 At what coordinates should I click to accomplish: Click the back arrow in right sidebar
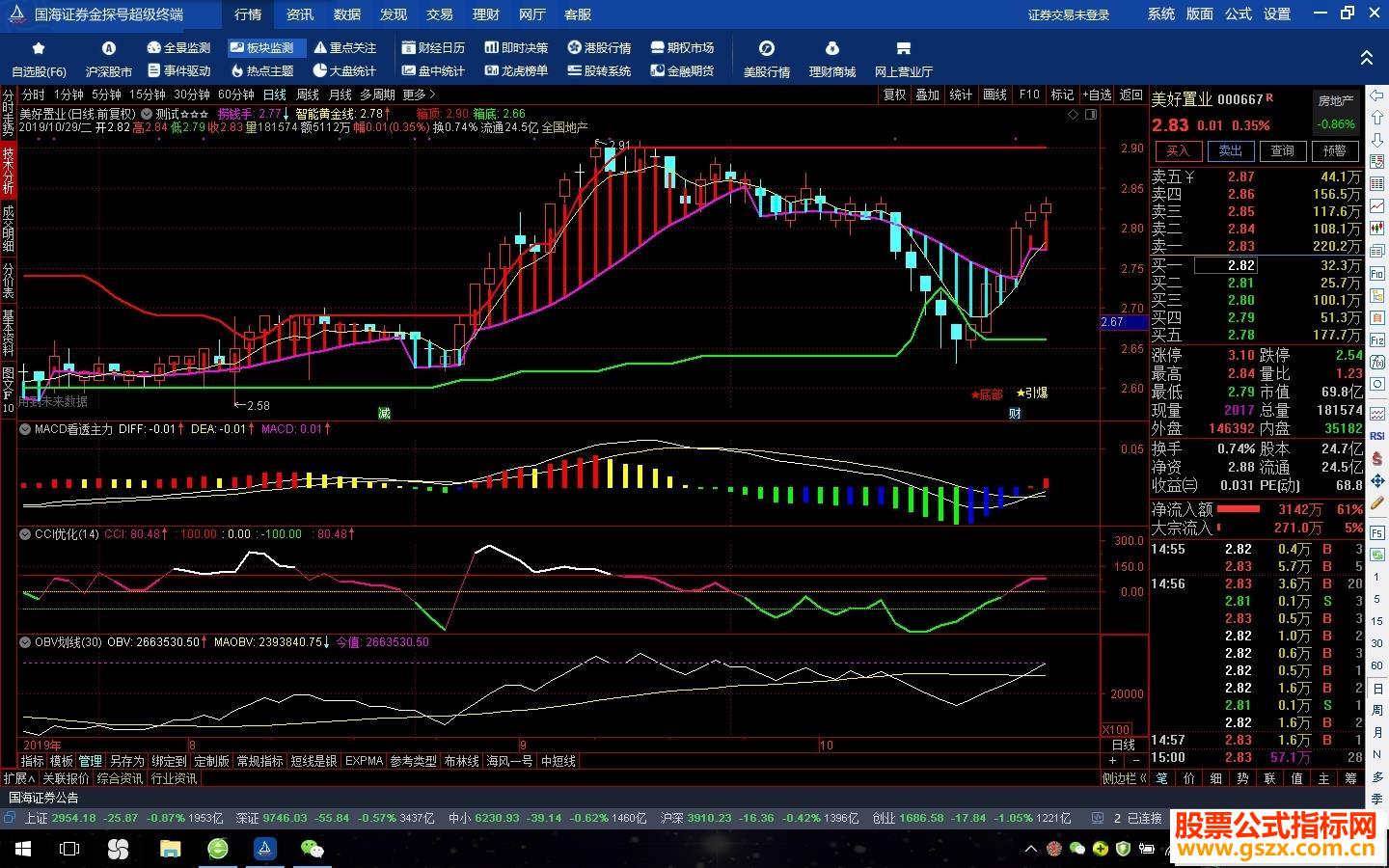[x=1377, y=96]
